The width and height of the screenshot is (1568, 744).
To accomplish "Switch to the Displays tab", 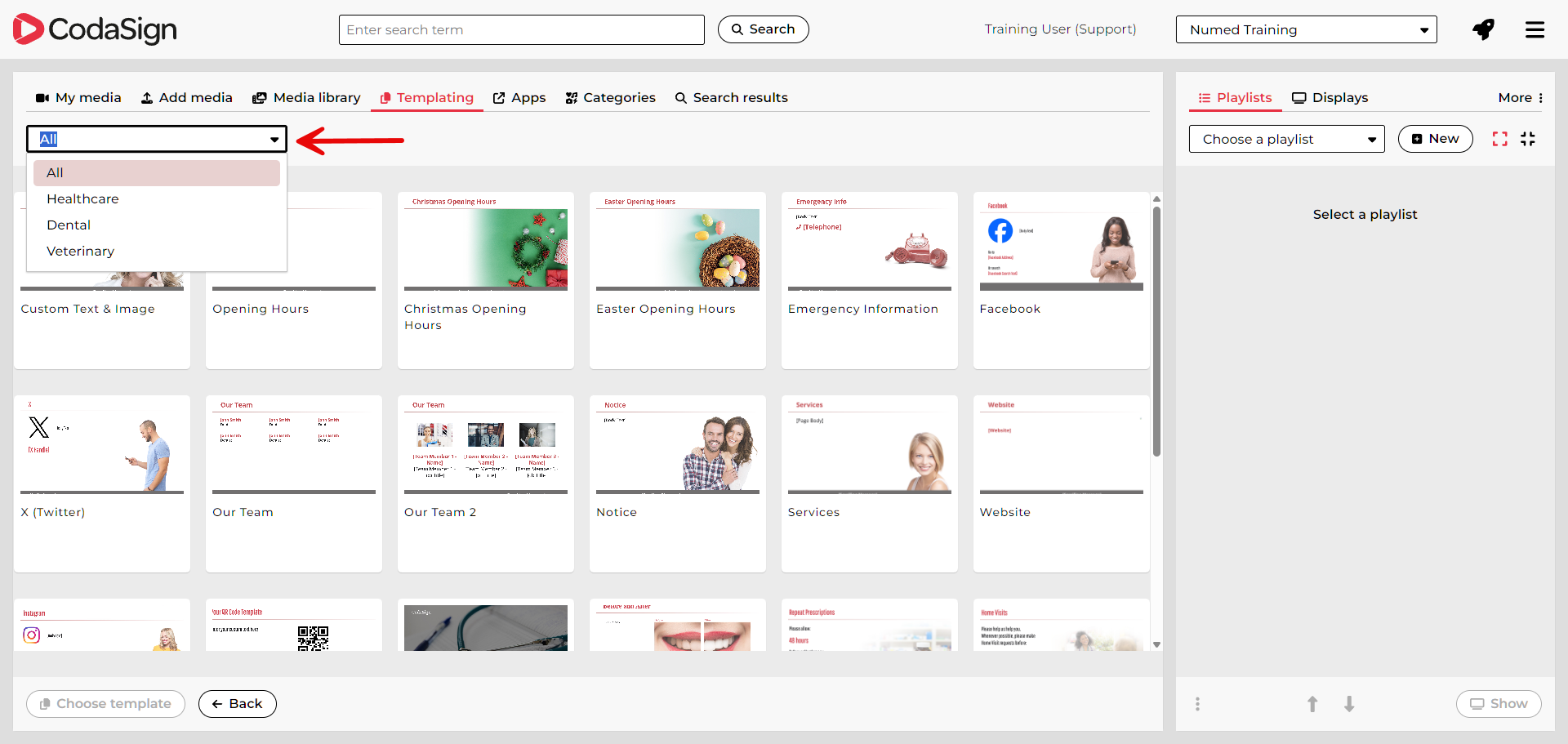I will click(1330, 97).
